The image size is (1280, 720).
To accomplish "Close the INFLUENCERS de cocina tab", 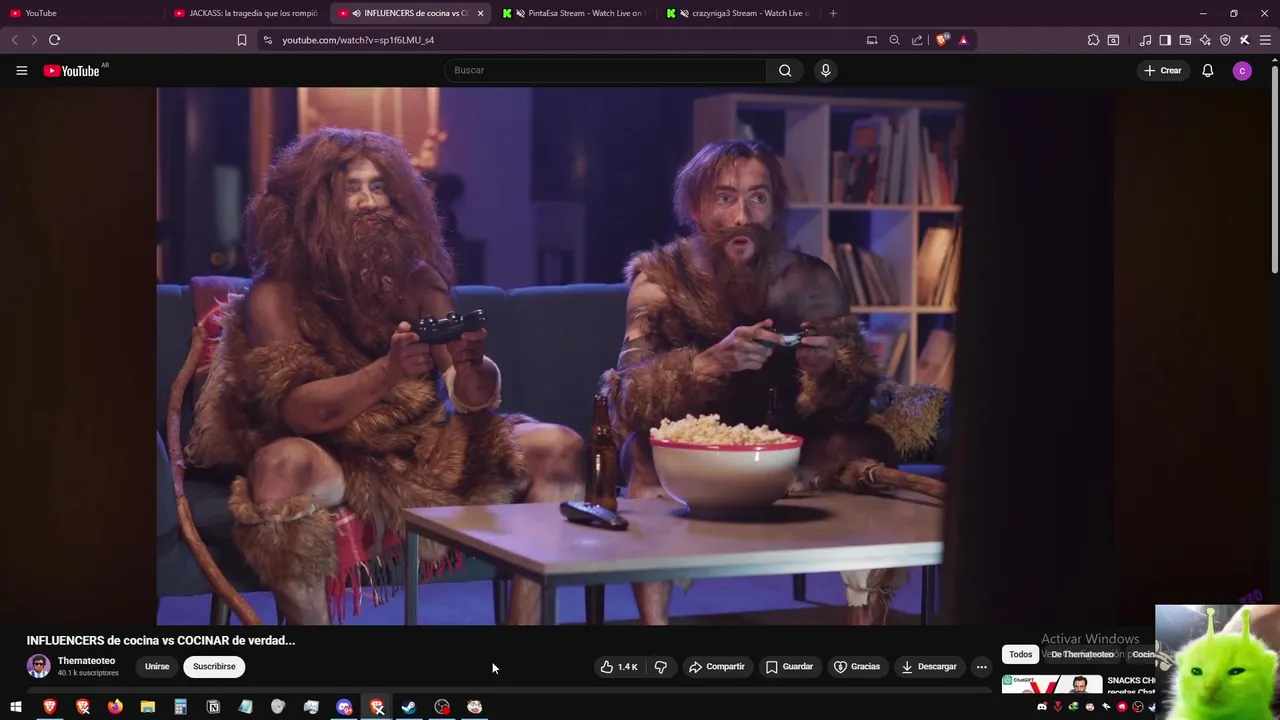I will coord(481,13).
